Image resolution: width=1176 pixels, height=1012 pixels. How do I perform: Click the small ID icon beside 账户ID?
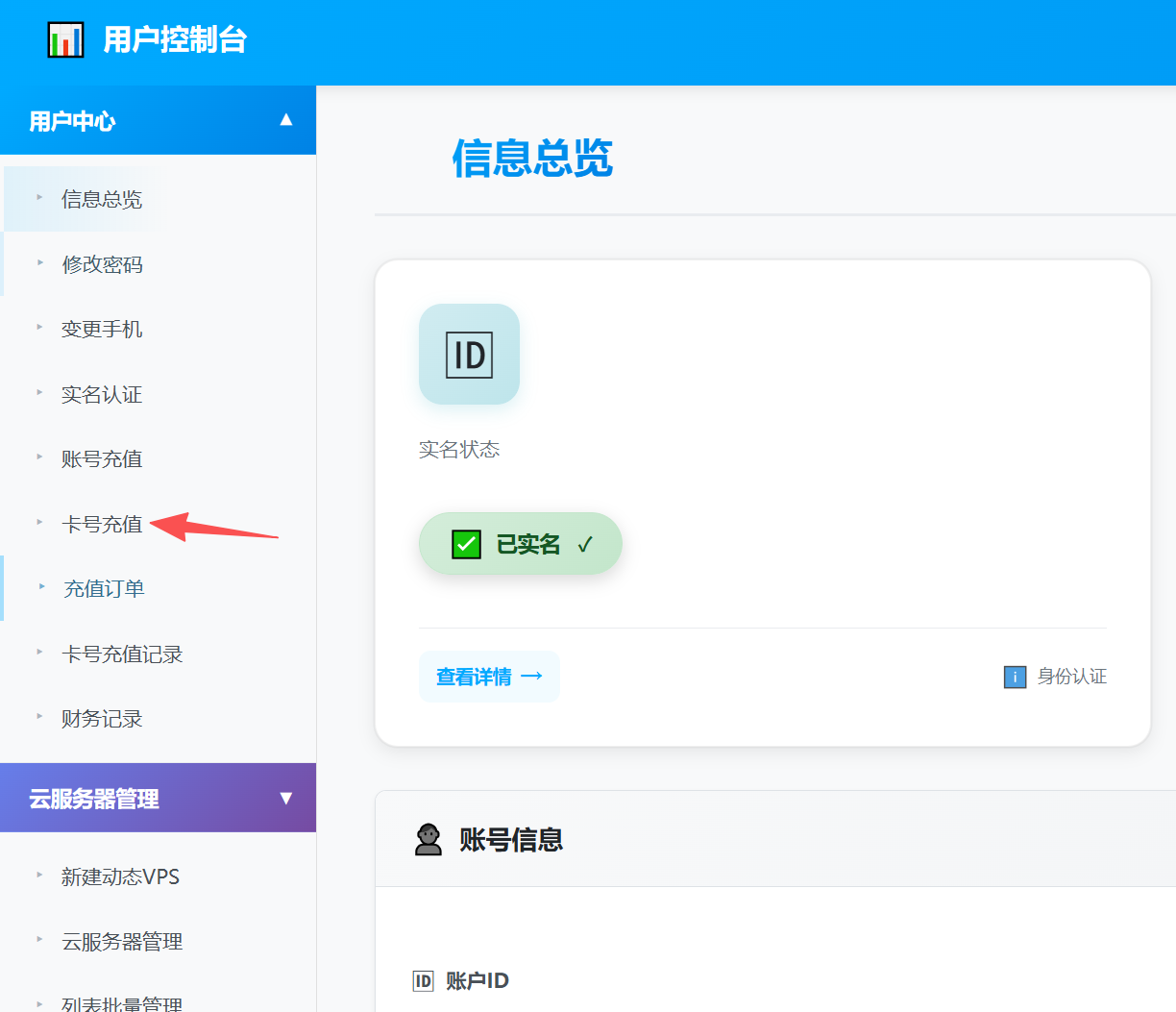pyautogui.click(x=423, y=981)
